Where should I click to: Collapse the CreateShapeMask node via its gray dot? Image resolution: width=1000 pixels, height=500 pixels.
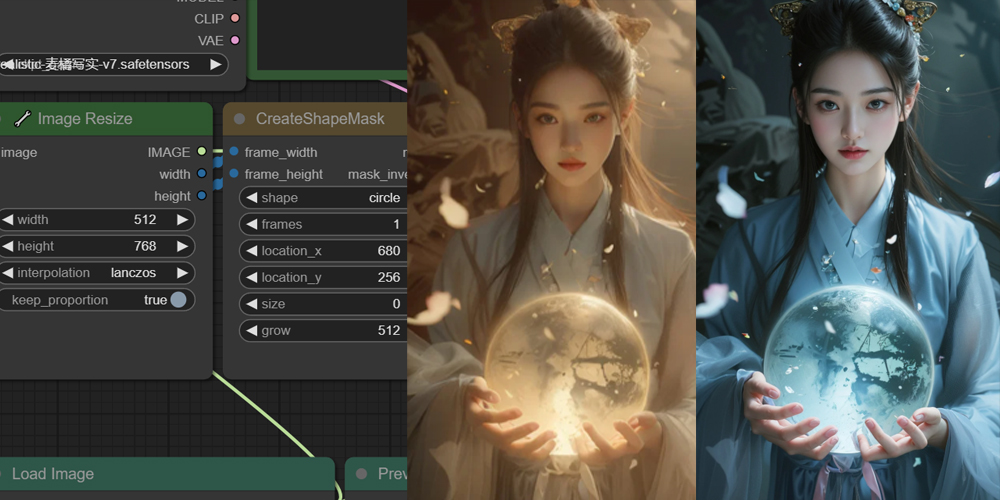point(240,119)
